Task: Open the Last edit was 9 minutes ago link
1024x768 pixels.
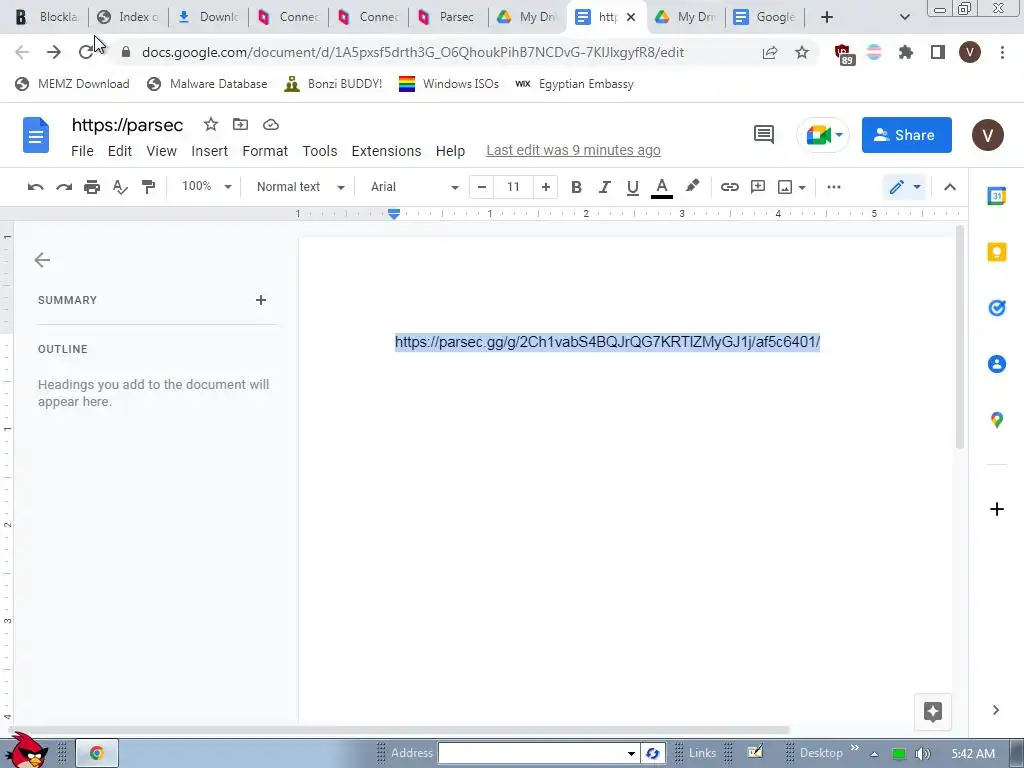Action: pyautogui.click(x=573, y=150)
